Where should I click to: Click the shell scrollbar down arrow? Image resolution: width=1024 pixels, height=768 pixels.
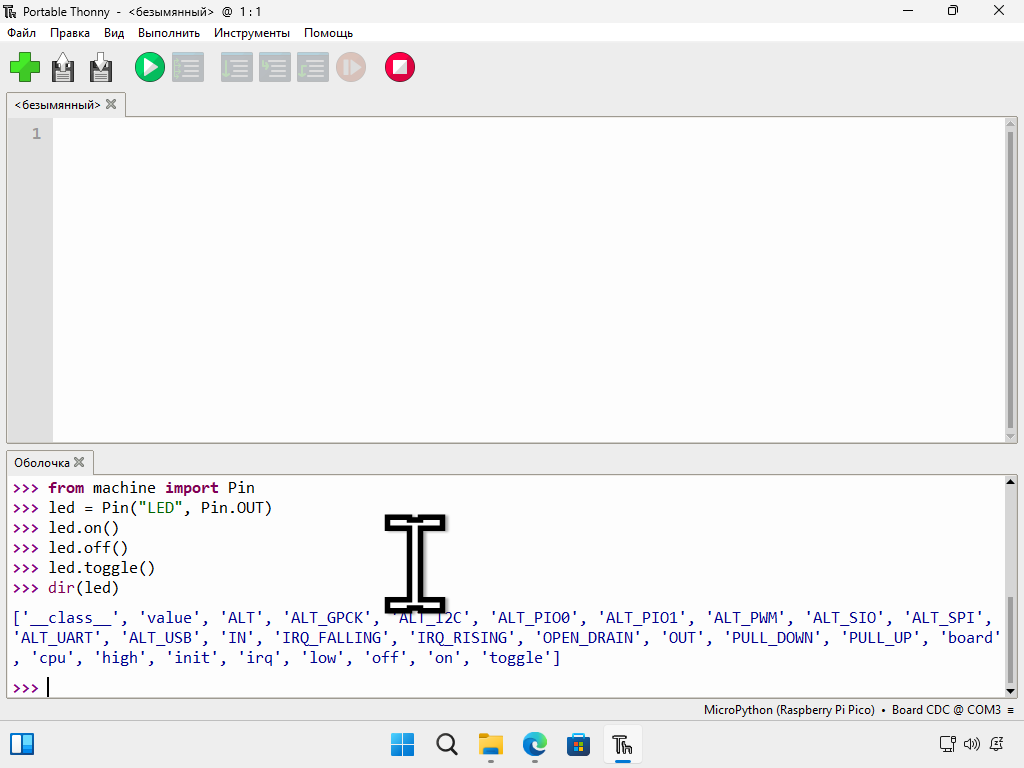click(x=1010, y=691)
